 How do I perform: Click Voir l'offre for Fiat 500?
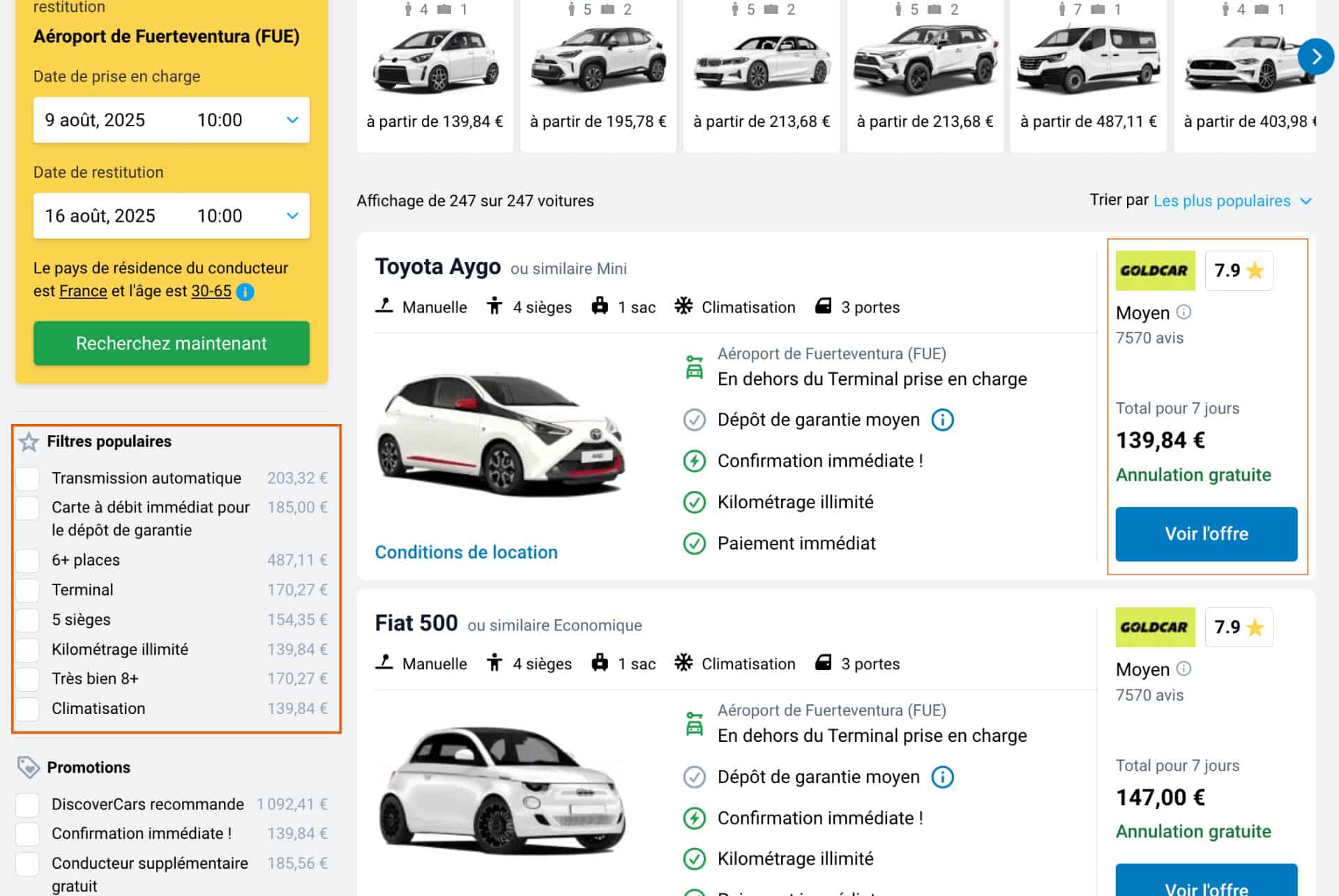[1206, 881]
